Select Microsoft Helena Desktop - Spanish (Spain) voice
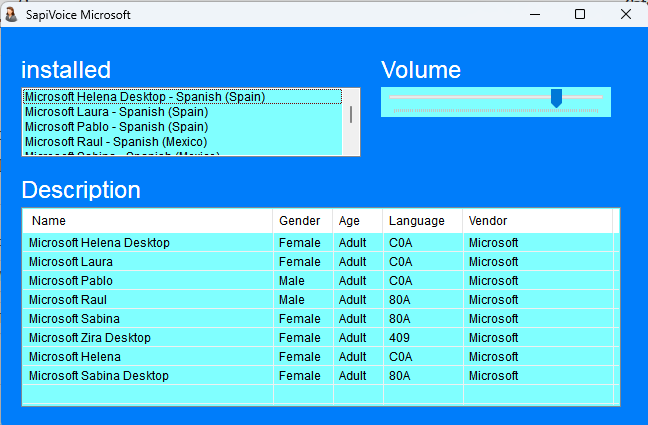Viewport: 648px width, 425px height. point(182,97)
